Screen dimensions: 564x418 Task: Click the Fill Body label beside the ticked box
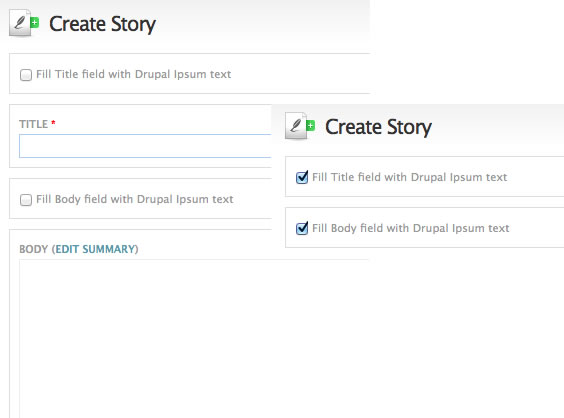[410, 228]
